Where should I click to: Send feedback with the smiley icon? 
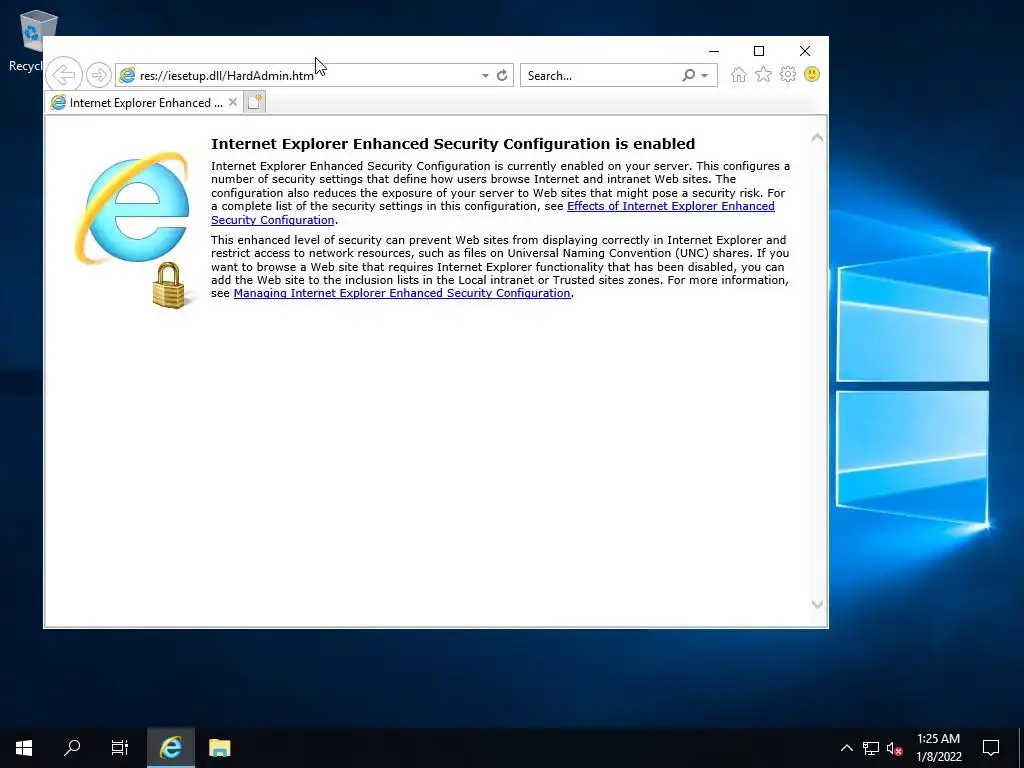click(x=812, y=74)
